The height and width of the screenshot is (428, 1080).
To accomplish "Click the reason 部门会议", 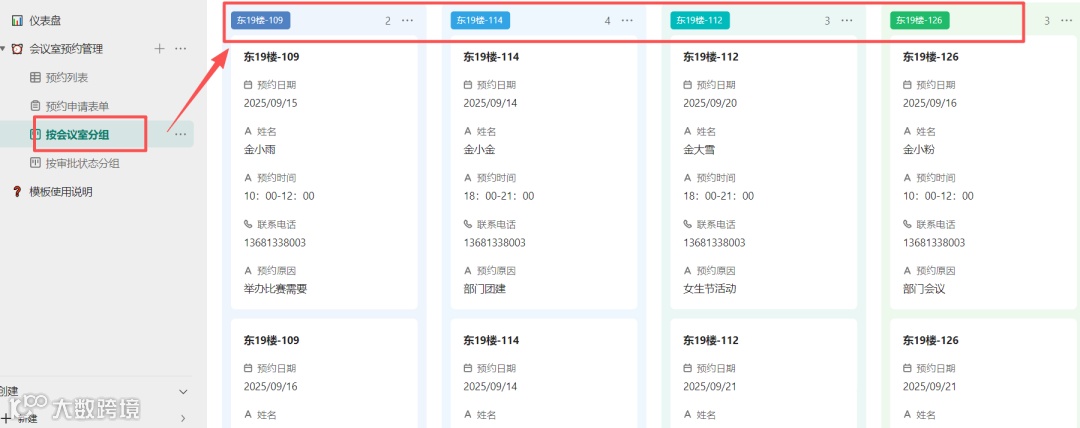I will 924,289.
